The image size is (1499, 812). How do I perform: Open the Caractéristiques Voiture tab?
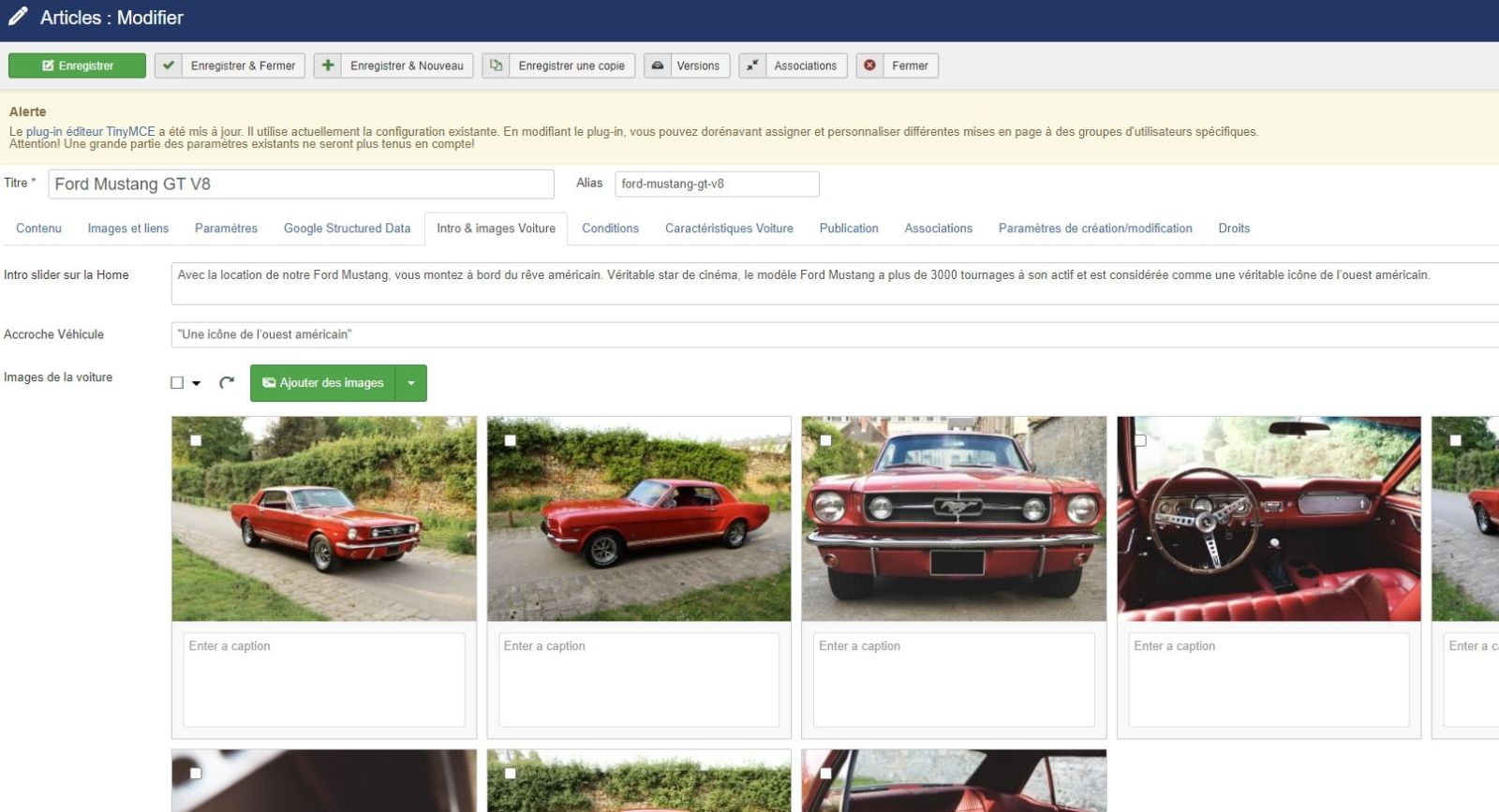coord(729,229)
